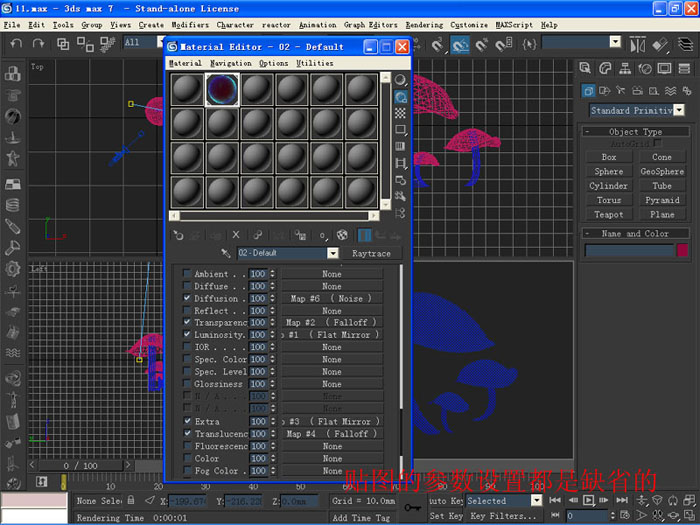Open the Mirror tool in main toolbar

[x=638, y=45]
